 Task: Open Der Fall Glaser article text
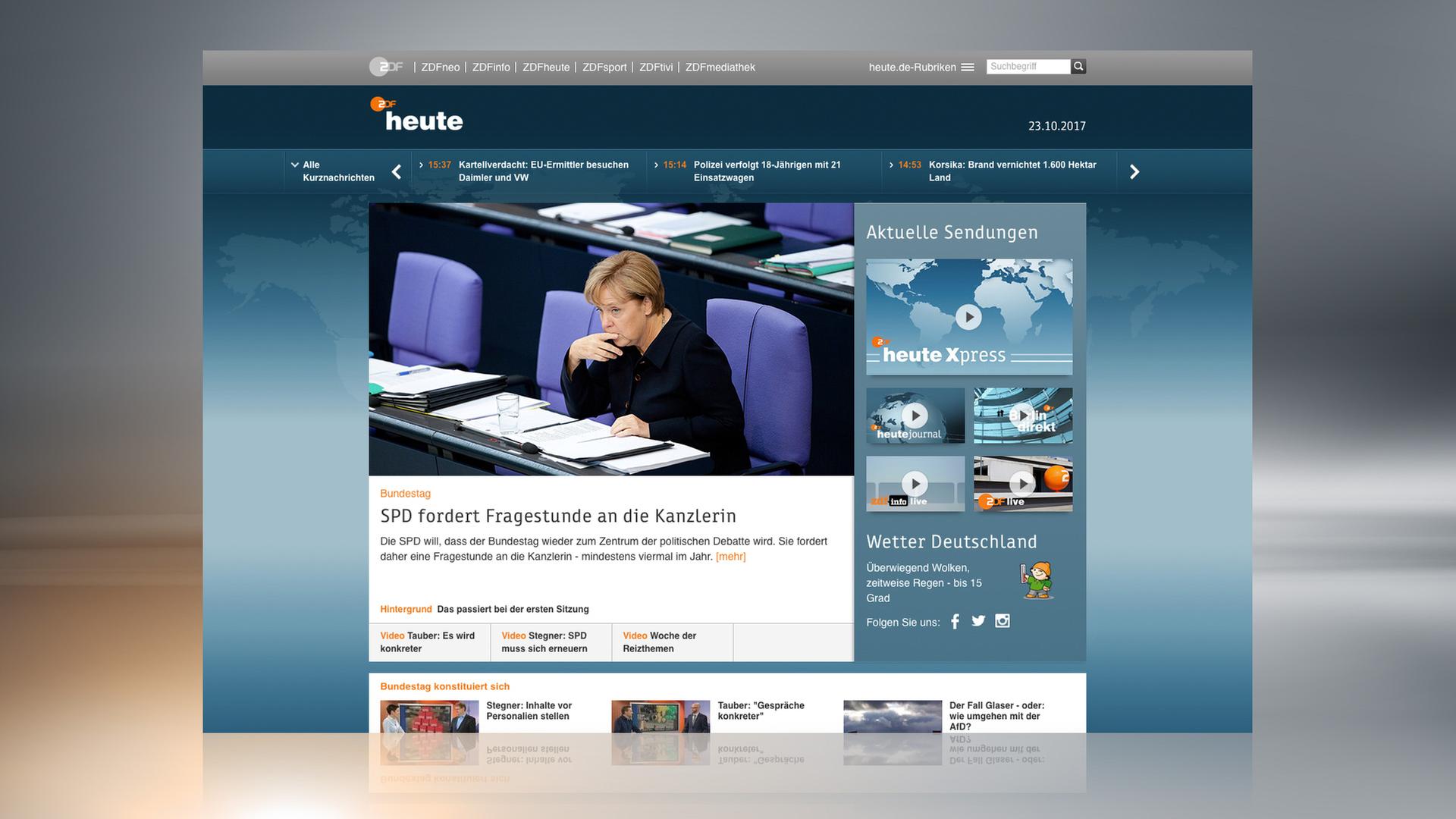pos(997,716)
